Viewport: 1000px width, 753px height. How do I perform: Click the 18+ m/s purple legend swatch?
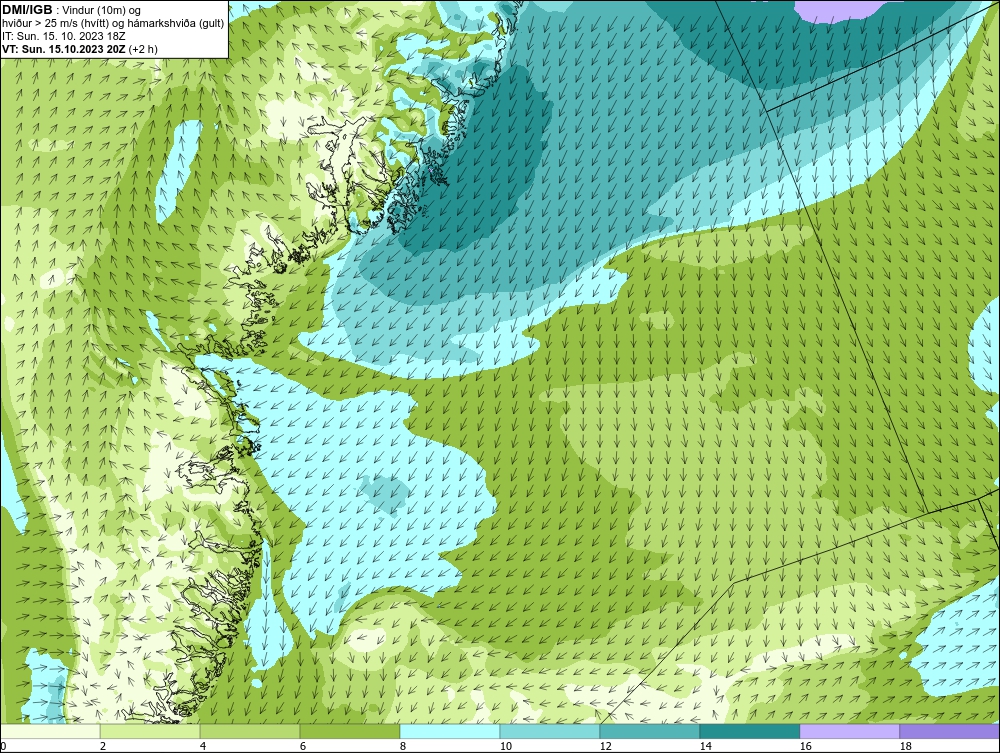point(949,731)
